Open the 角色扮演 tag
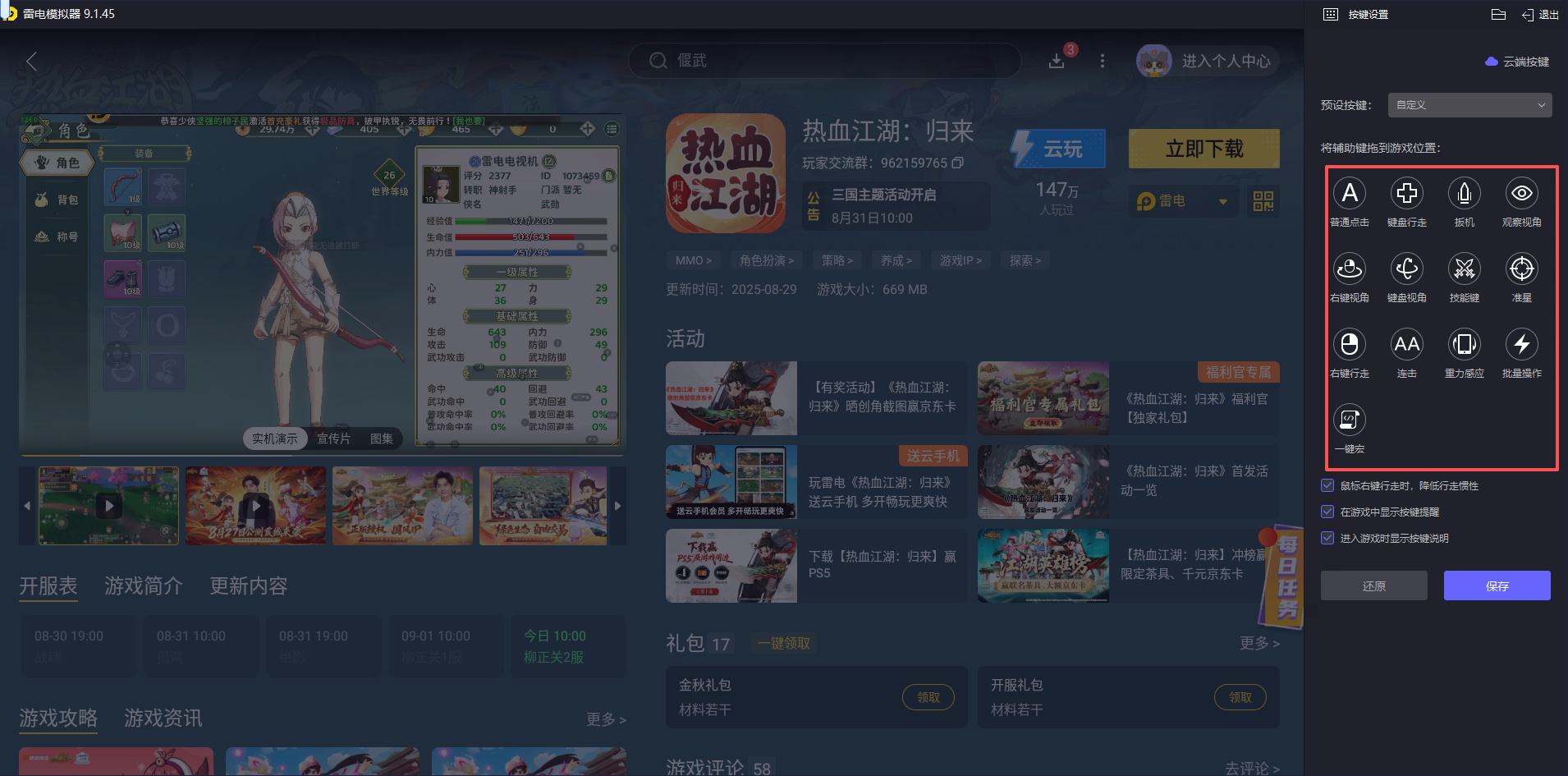 [x=767, y=260]
